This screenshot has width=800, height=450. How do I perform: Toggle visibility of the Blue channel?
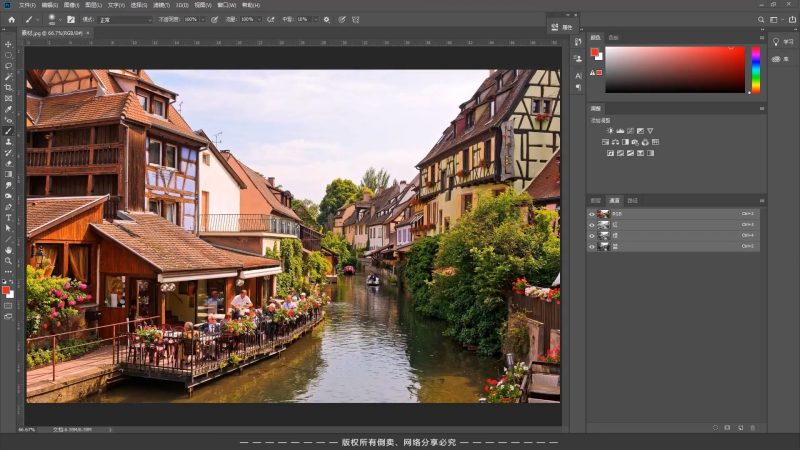(592, 246)
